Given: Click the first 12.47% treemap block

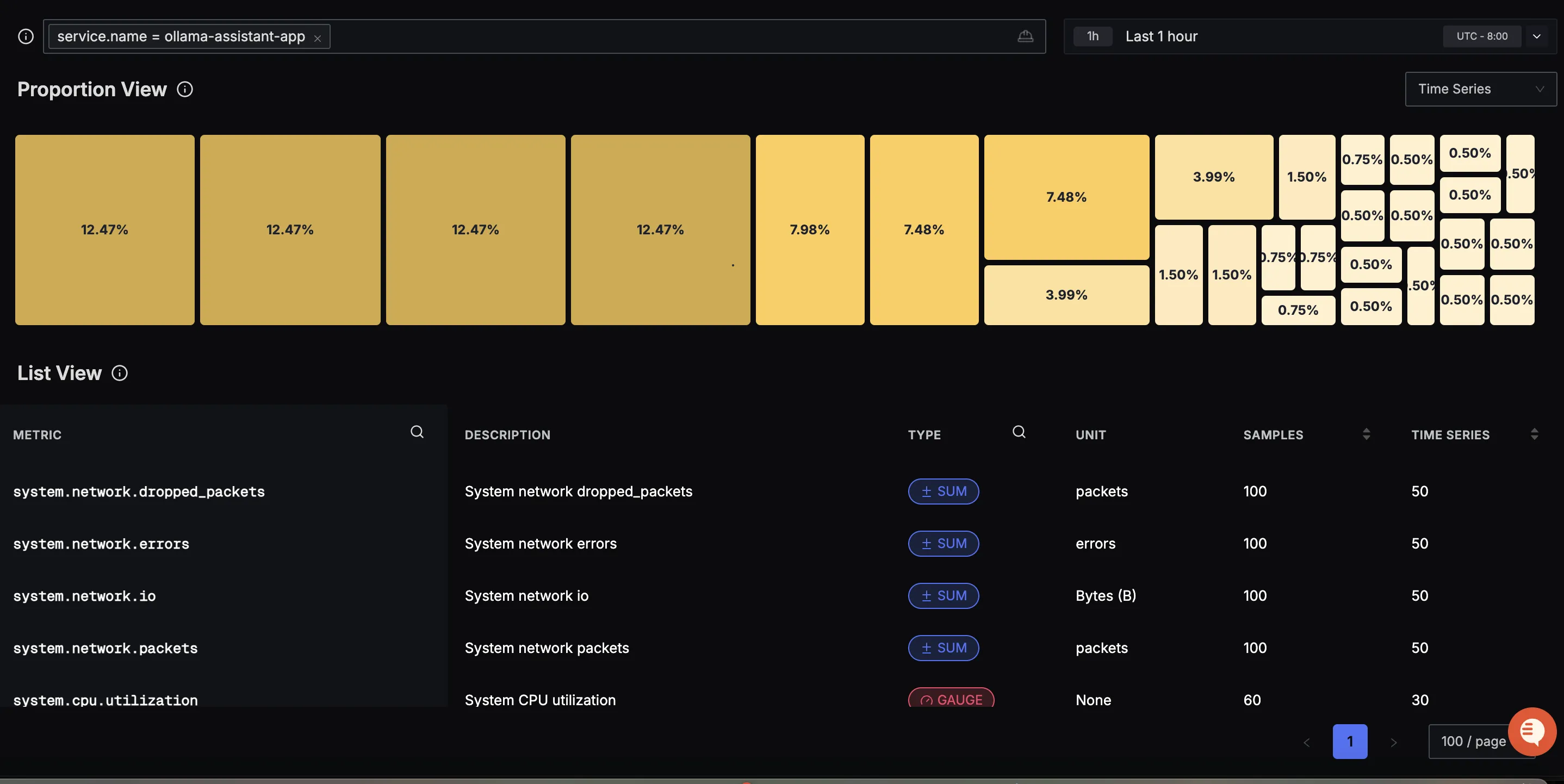Looking at the screenshot, I should coord(104,230).
